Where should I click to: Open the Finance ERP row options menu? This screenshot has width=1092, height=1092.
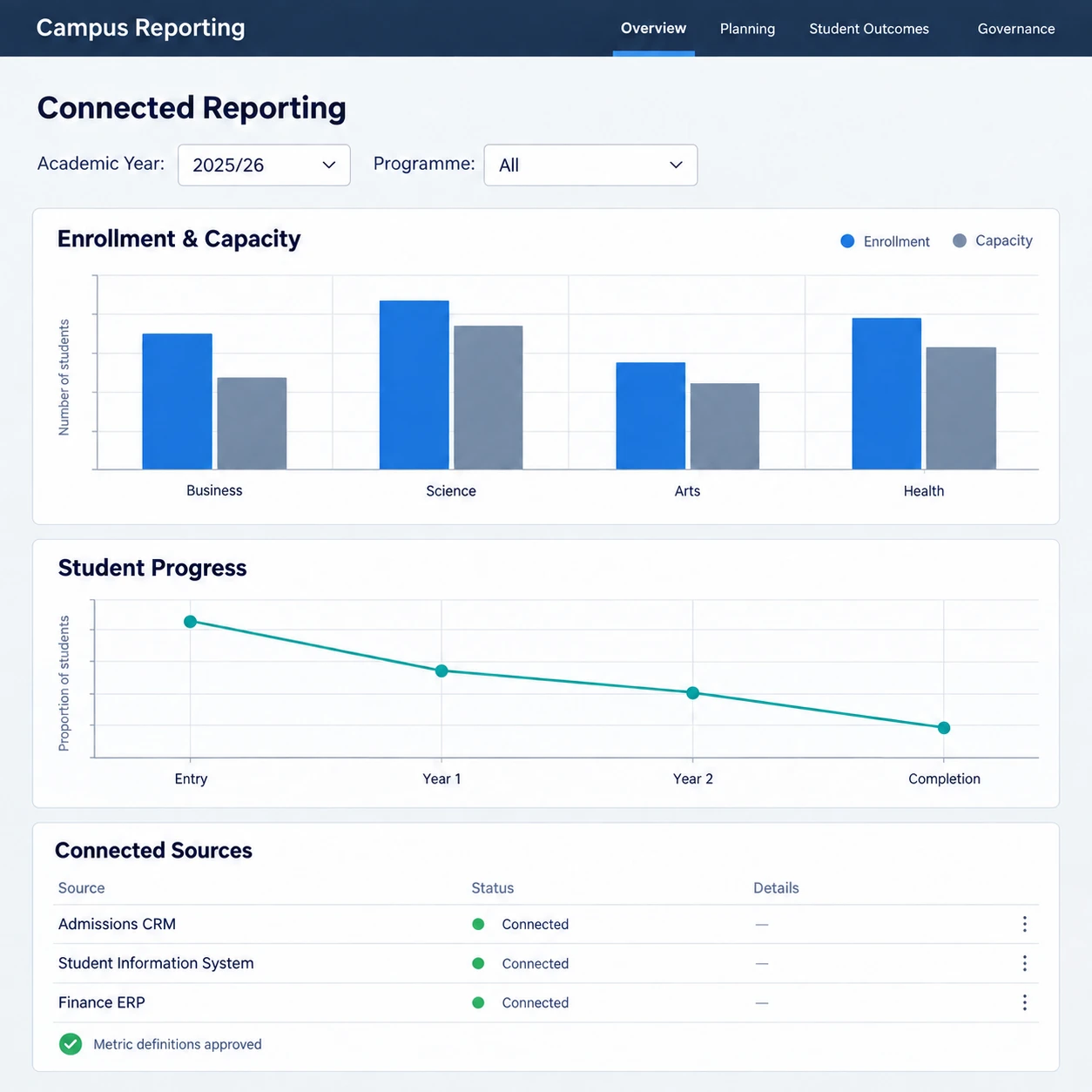[1024, 1002]
